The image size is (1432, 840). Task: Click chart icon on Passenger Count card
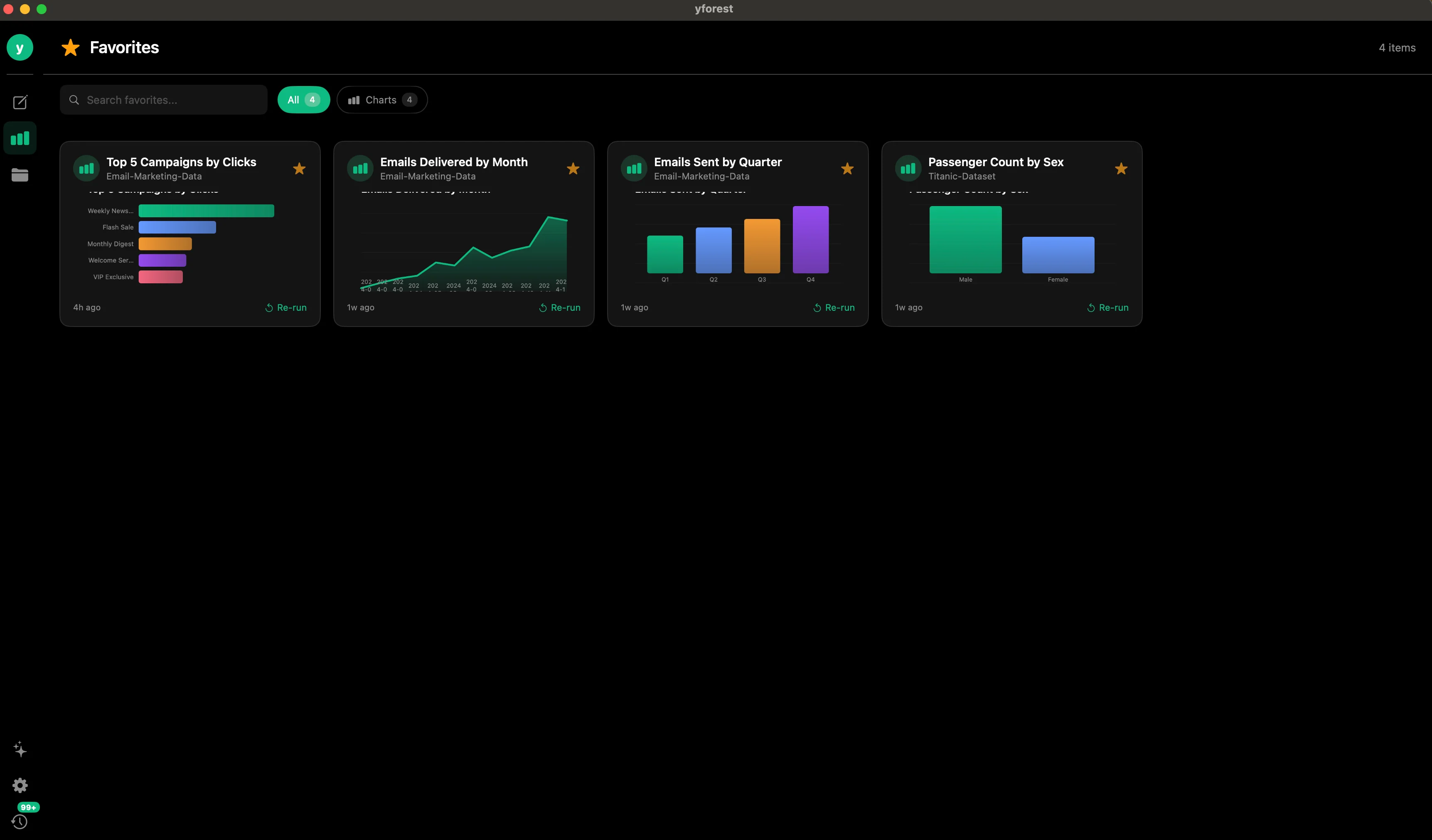pos(908,169)
